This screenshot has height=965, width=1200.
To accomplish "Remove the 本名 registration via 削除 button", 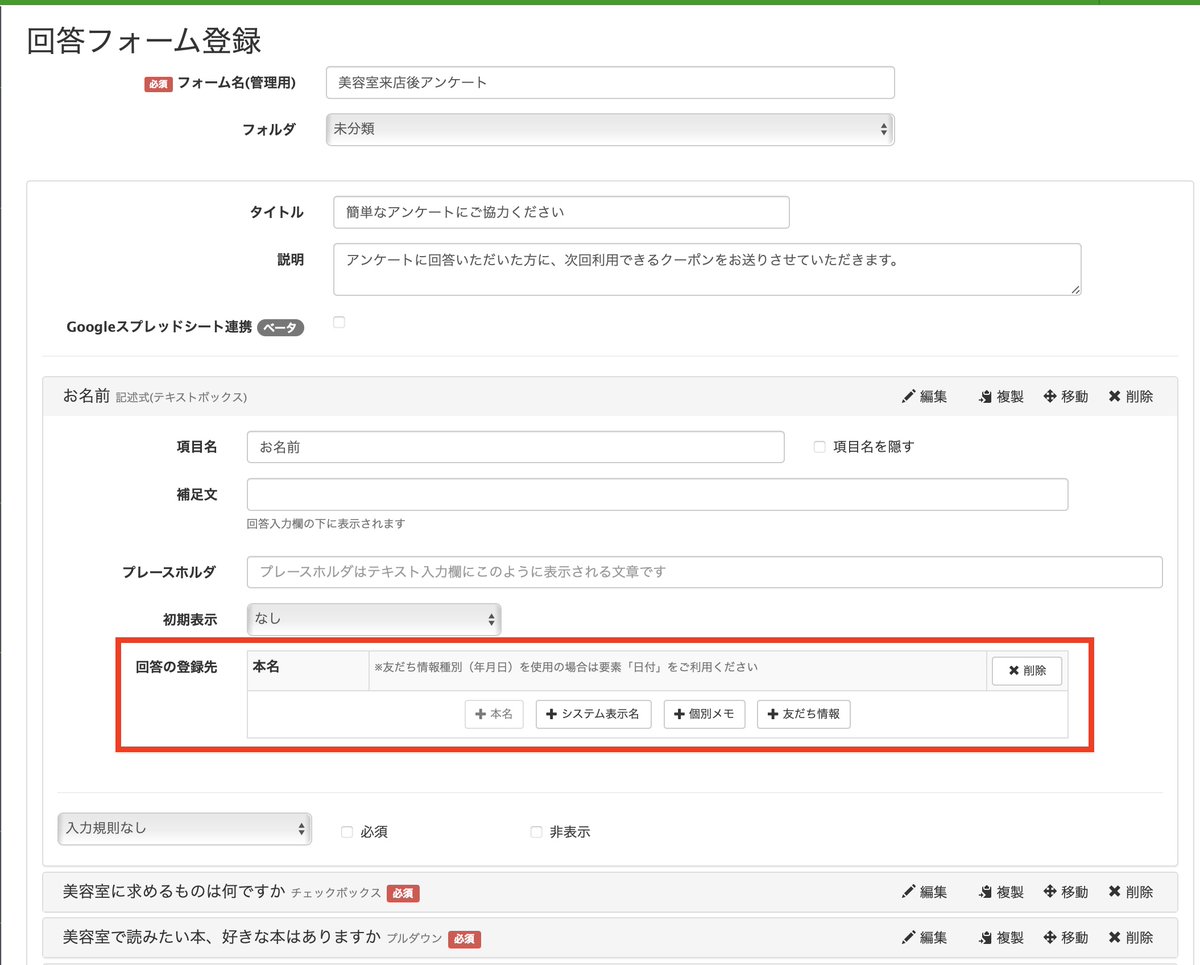I will 1027,671.
